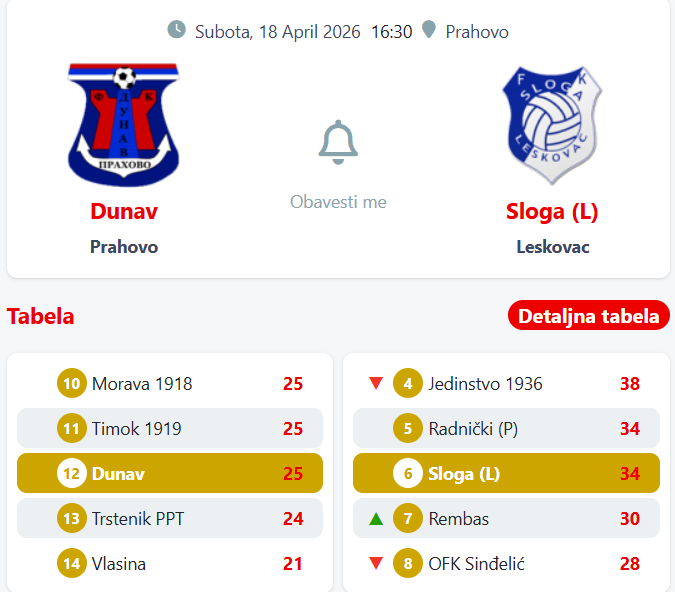Click position badge 12 next to Dunav

tap(72, 473)
